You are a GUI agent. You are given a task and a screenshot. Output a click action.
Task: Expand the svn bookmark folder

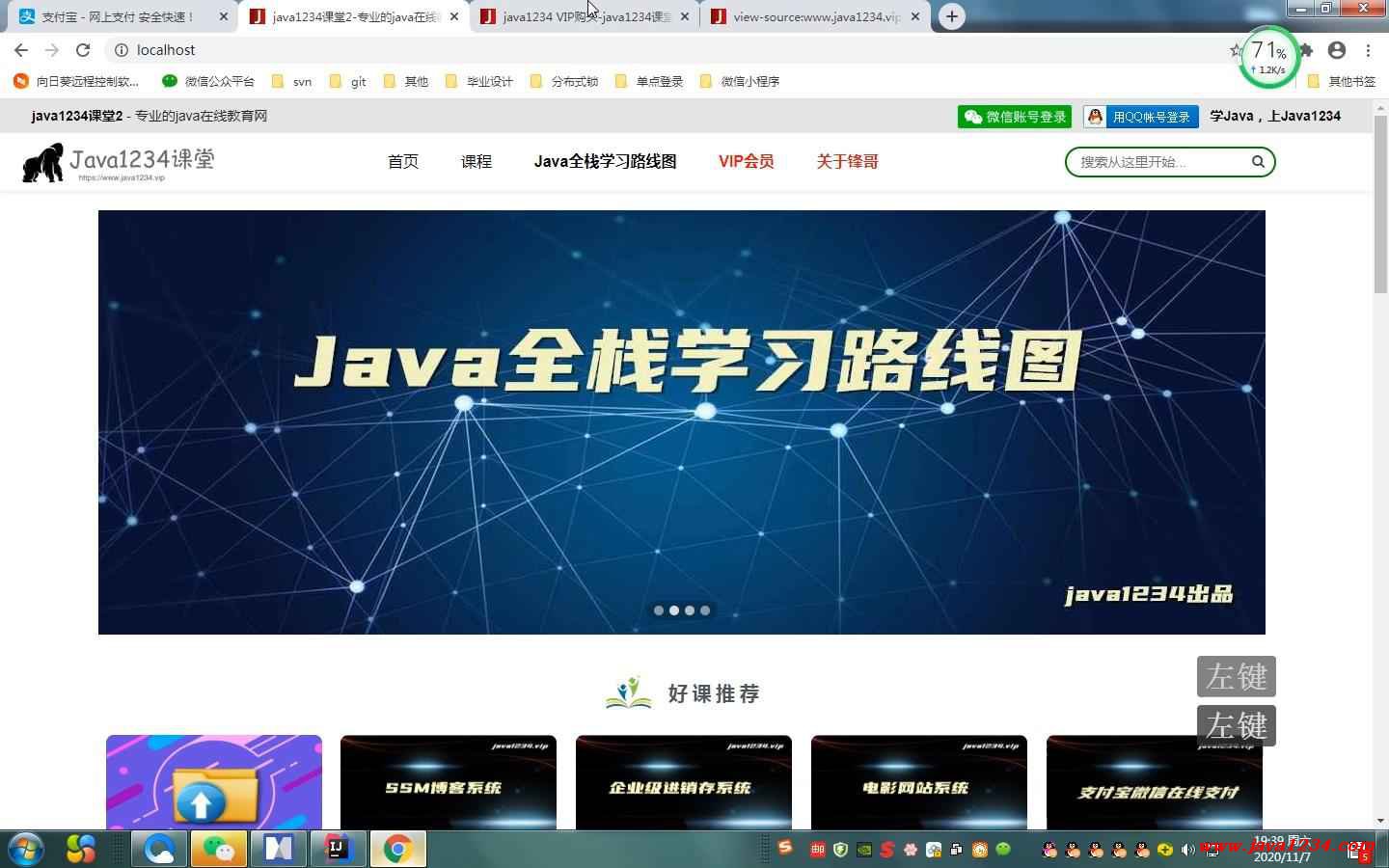(x=292, y=81)
